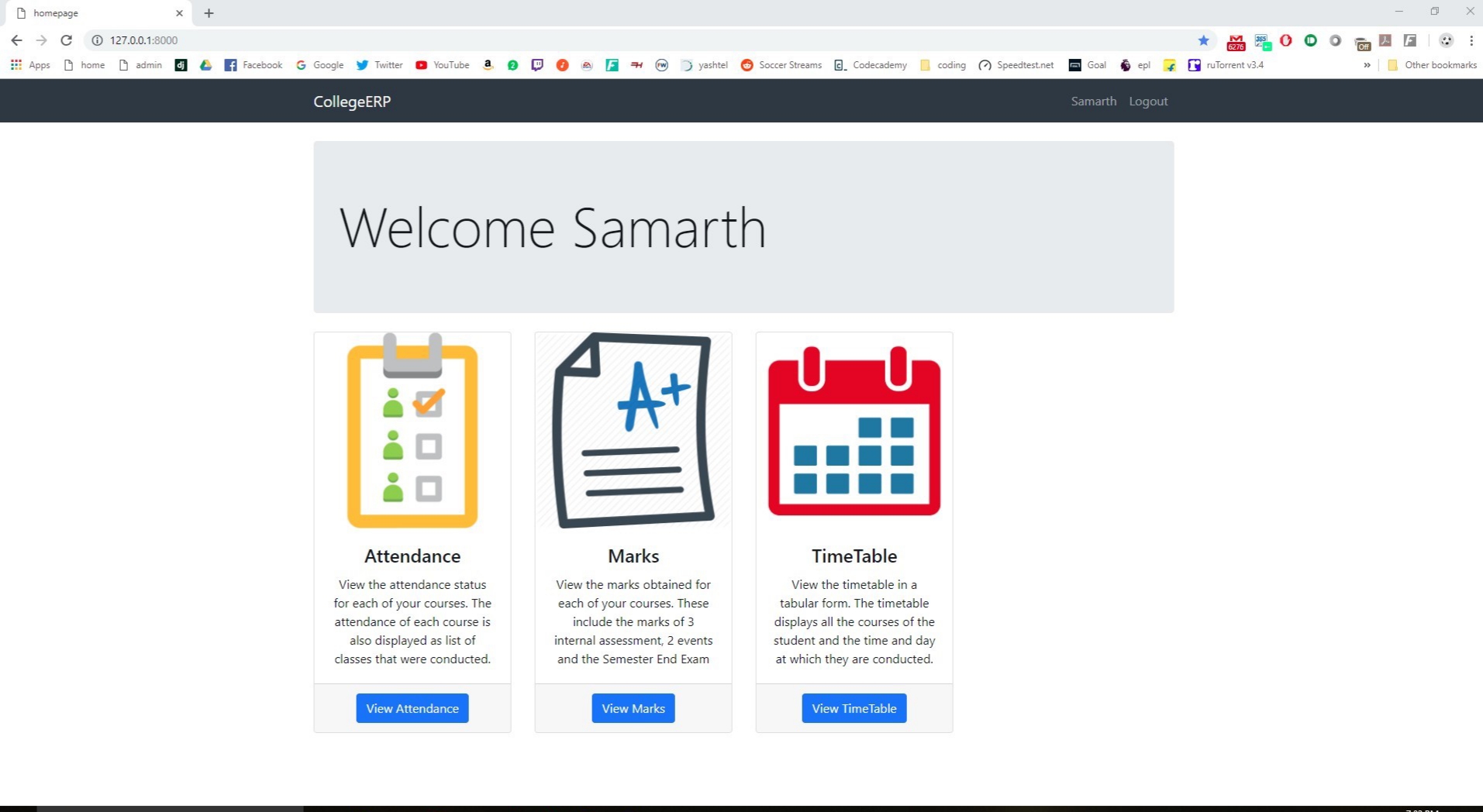Viewport: 1483px width, 812px height.
Task: Click inside the address bar
Action: tap(310, 40)
